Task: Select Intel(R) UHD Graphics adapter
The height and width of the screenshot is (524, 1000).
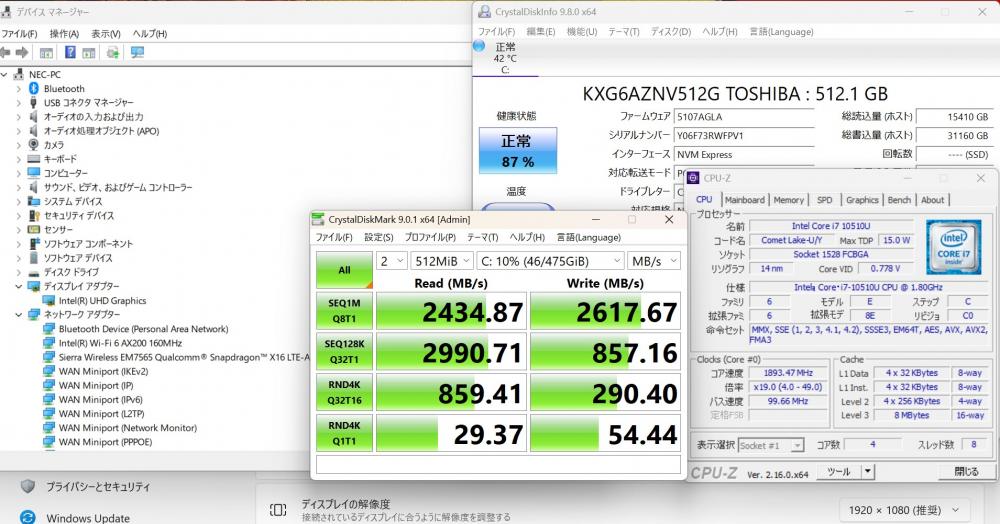Action: [103, 300]
